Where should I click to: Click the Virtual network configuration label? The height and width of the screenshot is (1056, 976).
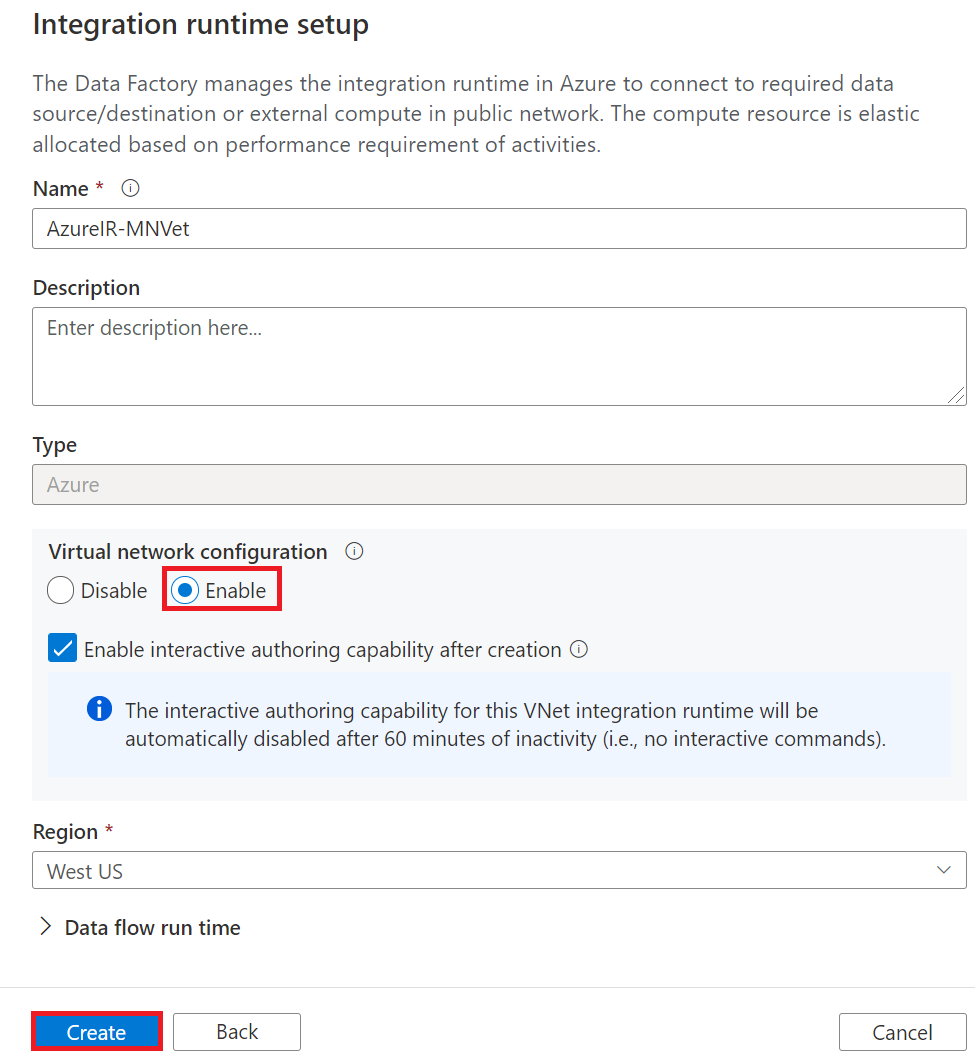coord(188,552)
